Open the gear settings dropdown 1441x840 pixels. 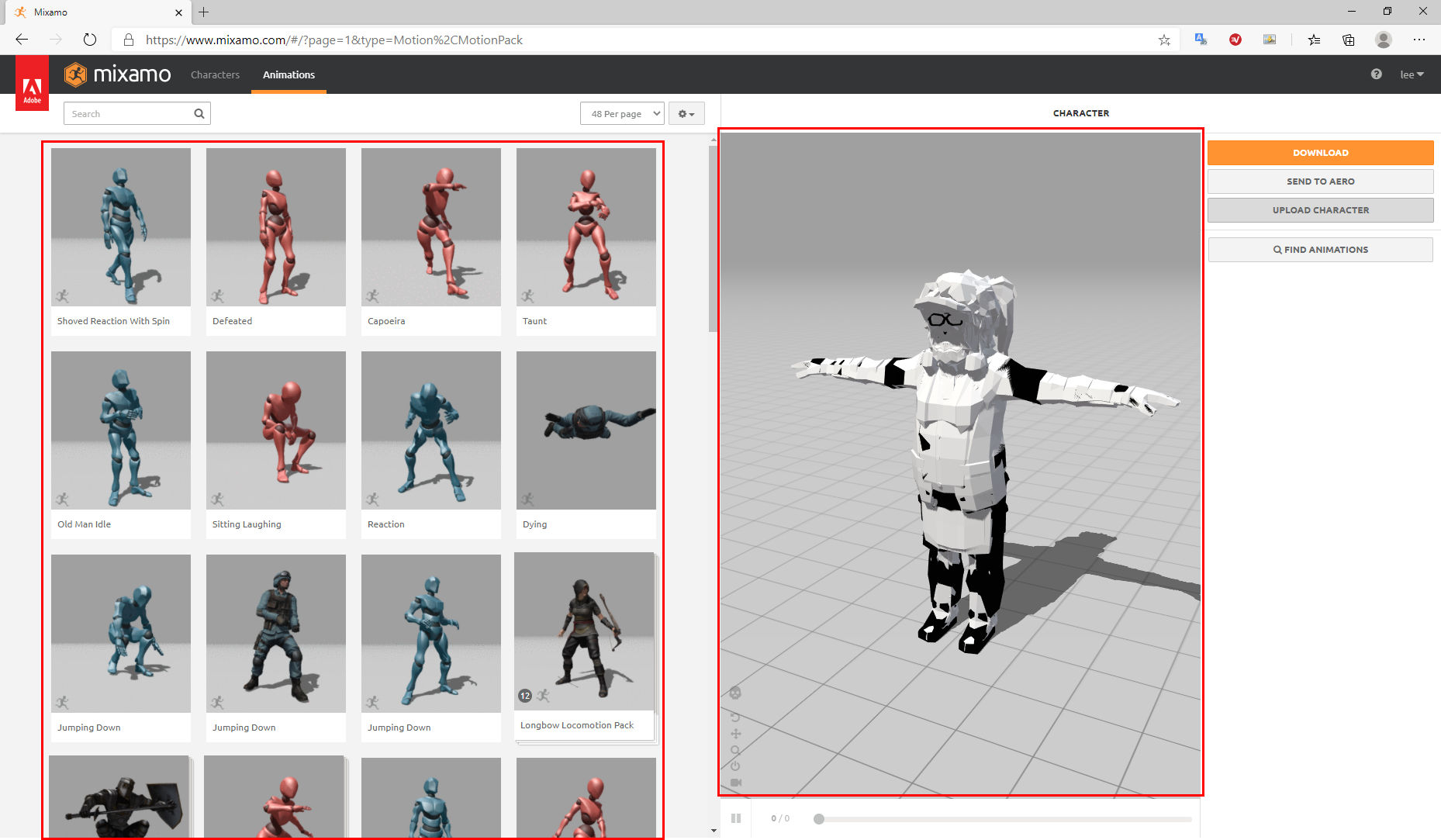coord(686,114)
